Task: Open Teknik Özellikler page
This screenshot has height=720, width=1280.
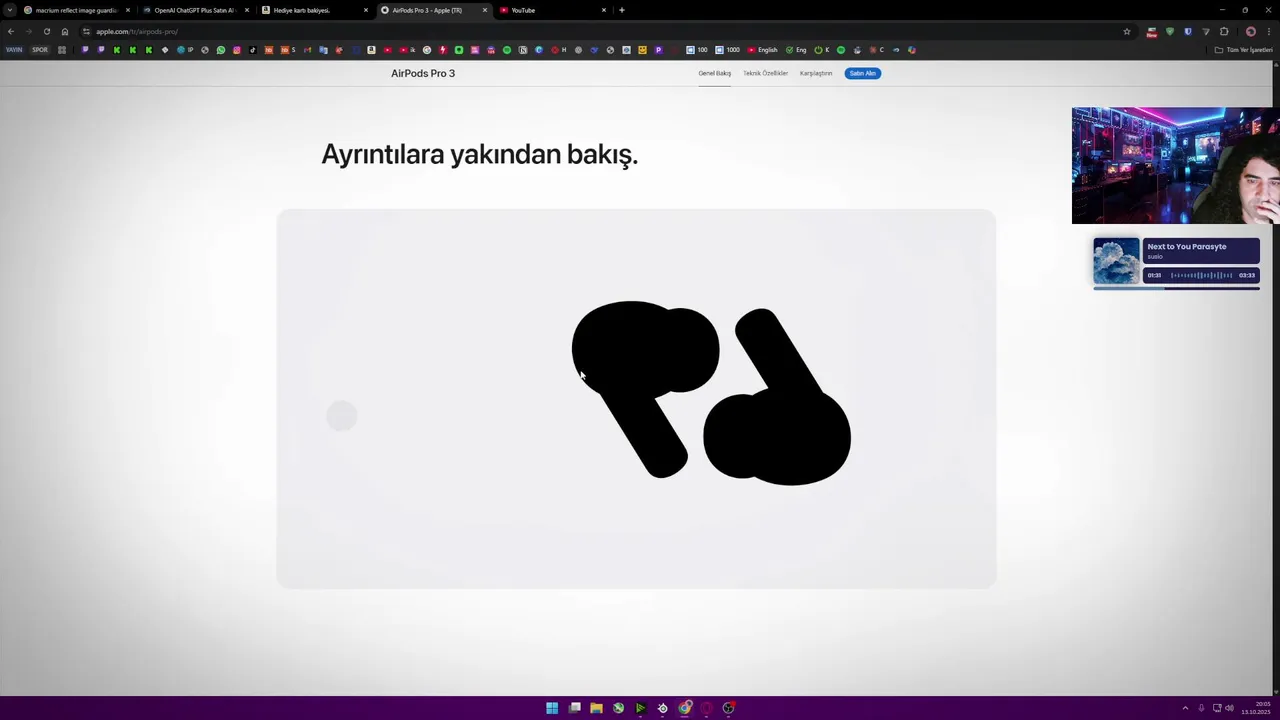Action: [765, 73]
